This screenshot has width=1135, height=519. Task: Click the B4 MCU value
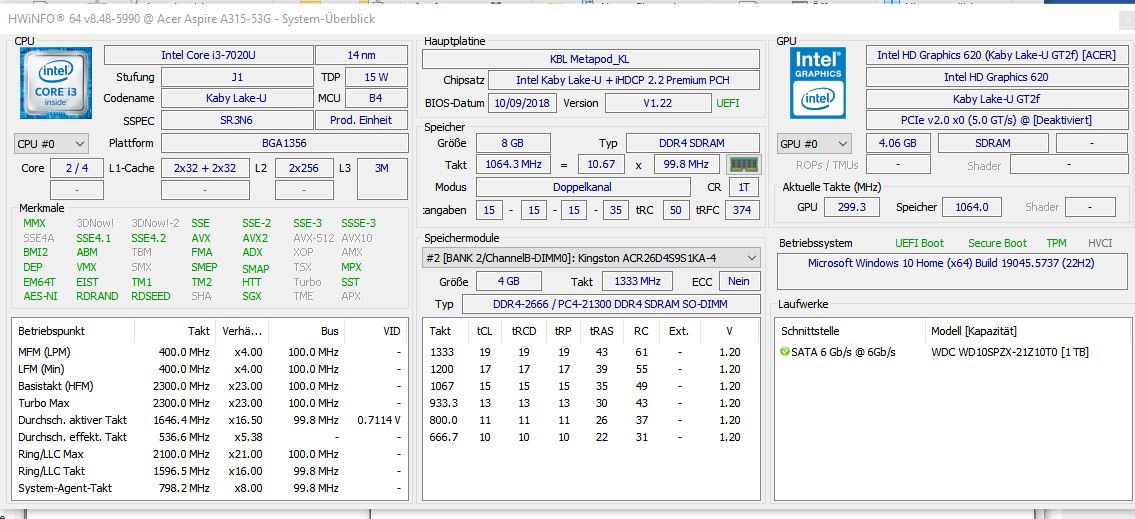(376, 98)
